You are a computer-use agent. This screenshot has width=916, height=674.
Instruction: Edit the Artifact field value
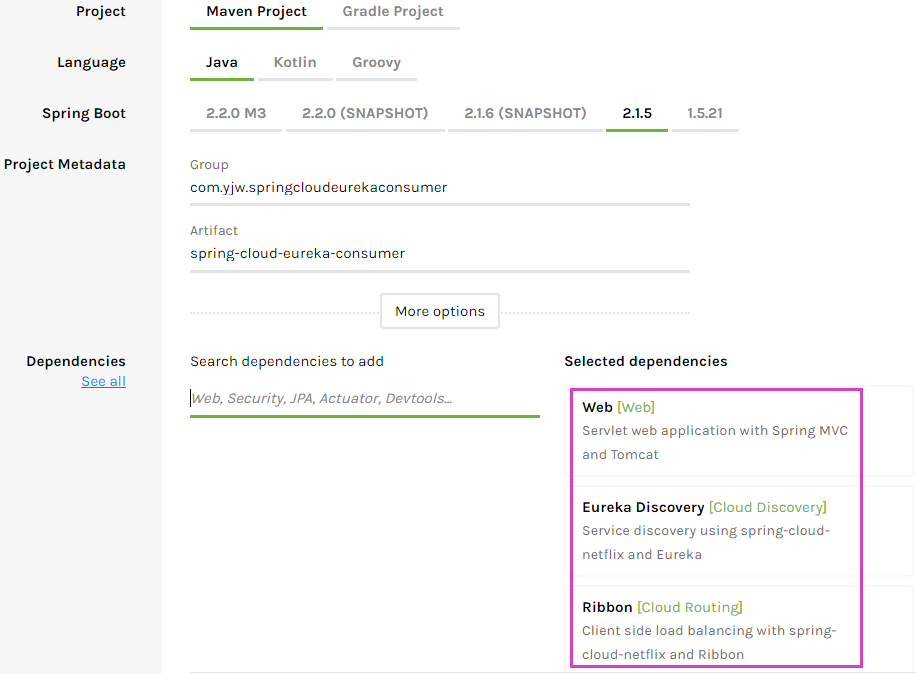pos(440,254)
